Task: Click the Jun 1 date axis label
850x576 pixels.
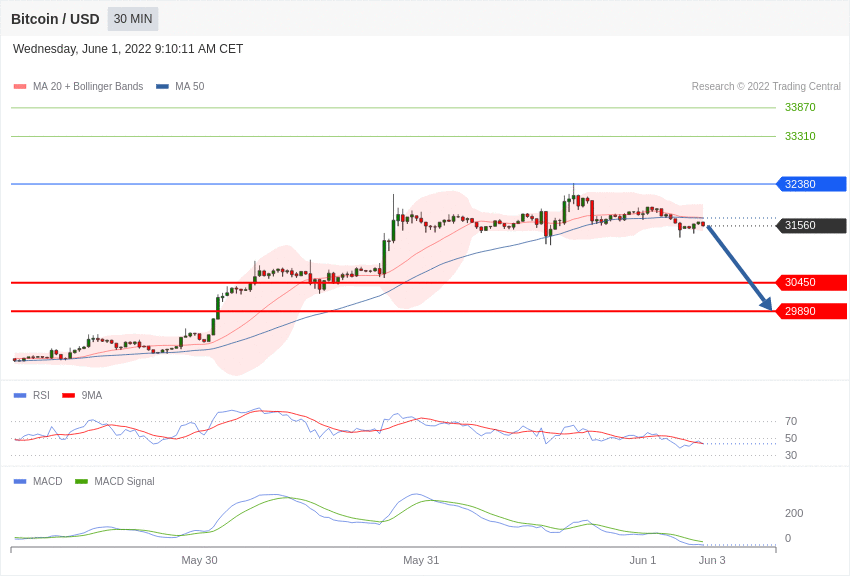Action: coord(642,560)
